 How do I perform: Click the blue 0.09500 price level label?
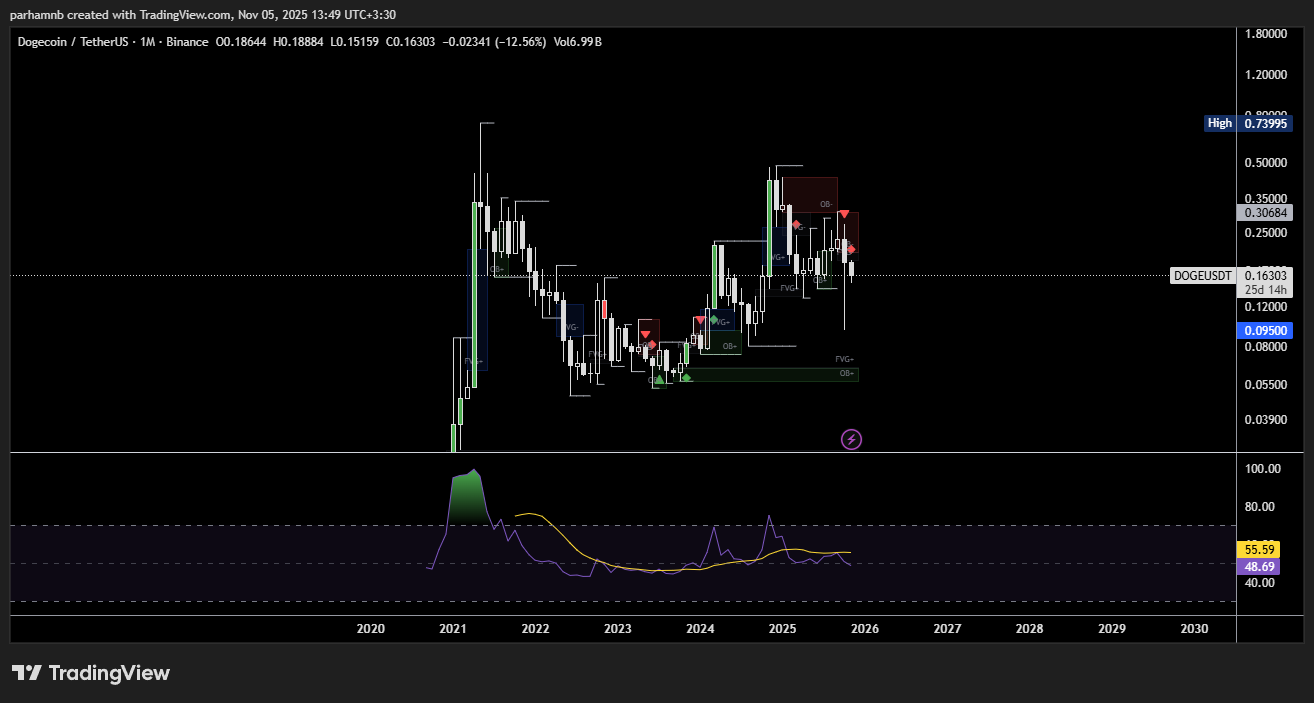click(x=1264, y=330)
